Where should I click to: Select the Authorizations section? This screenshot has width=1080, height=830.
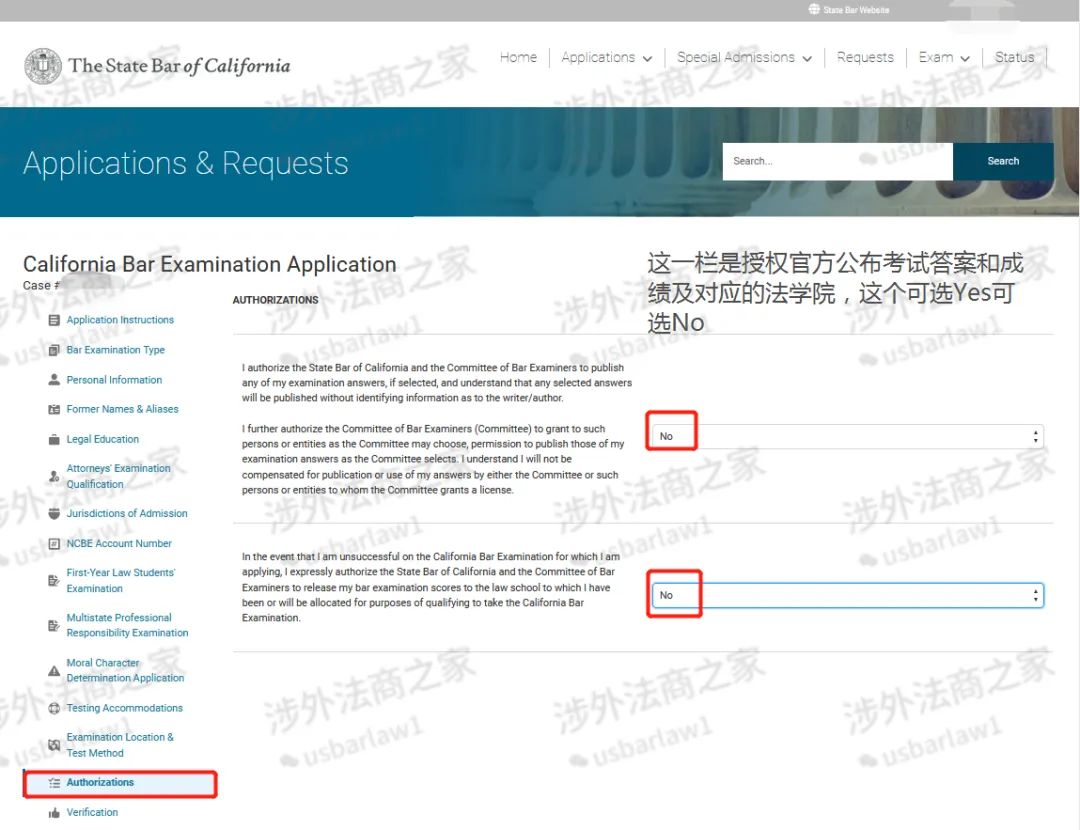[101, 782]
